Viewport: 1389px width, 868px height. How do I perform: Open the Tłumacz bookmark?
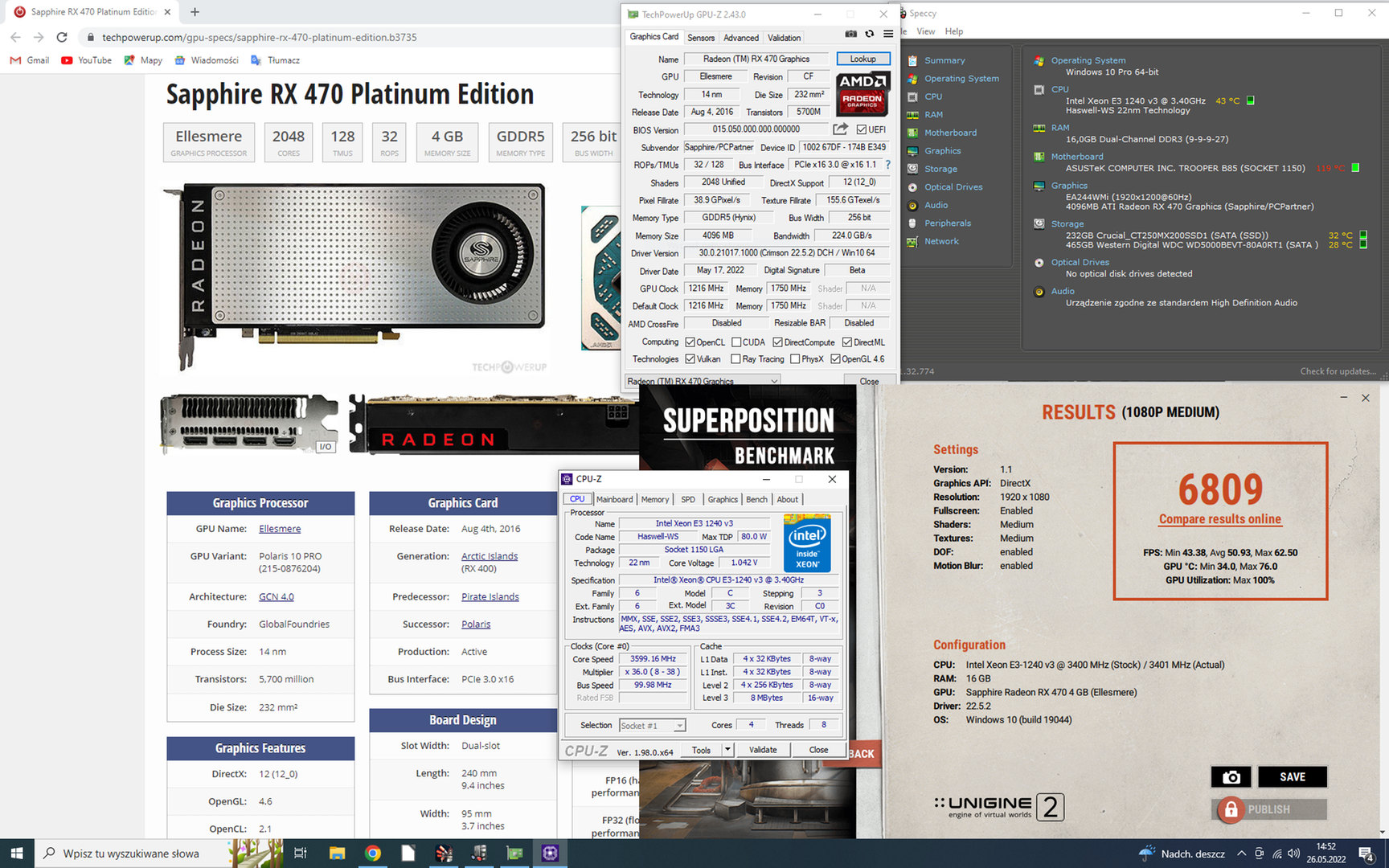(275, 60)
